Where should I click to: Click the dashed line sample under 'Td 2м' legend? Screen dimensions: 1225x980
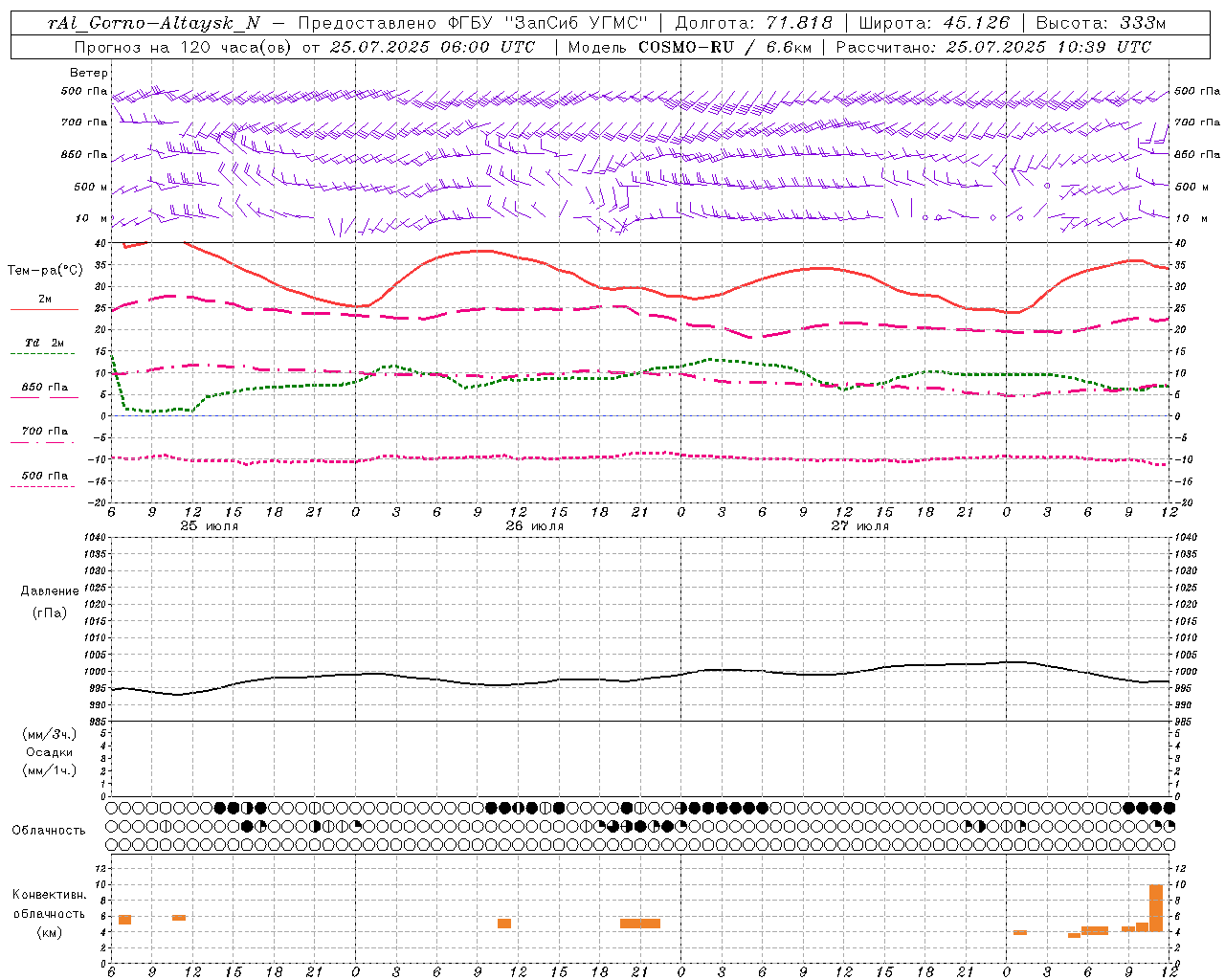44,353
